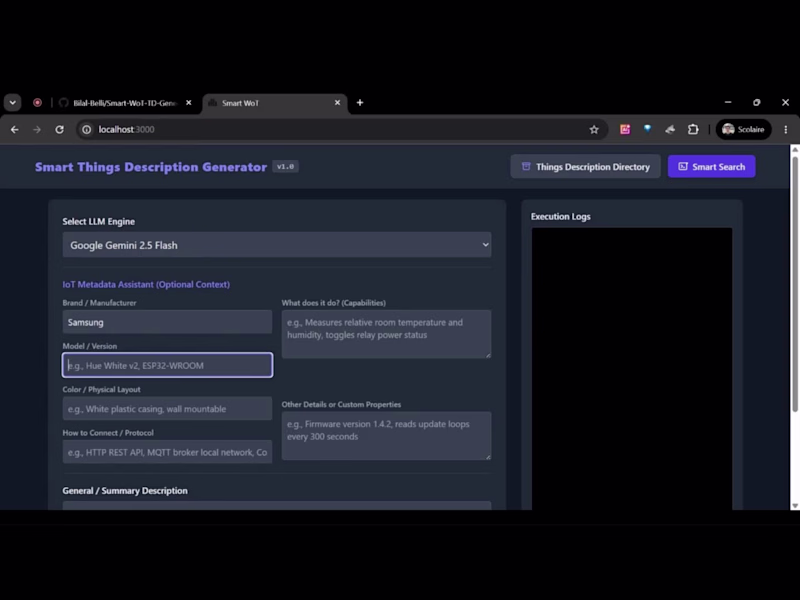Close the Bilal-Belli GitHub tab
Viewport: 800px width, 600px height.
click(x=189, y=103)
